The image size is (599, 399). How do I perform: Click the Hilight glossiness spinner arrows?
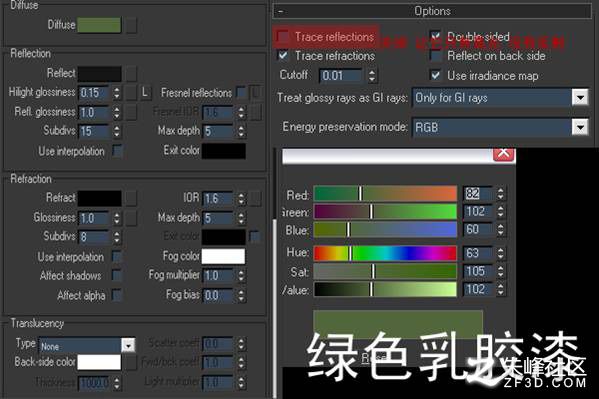pyautogui.click(x=117, y=93)
